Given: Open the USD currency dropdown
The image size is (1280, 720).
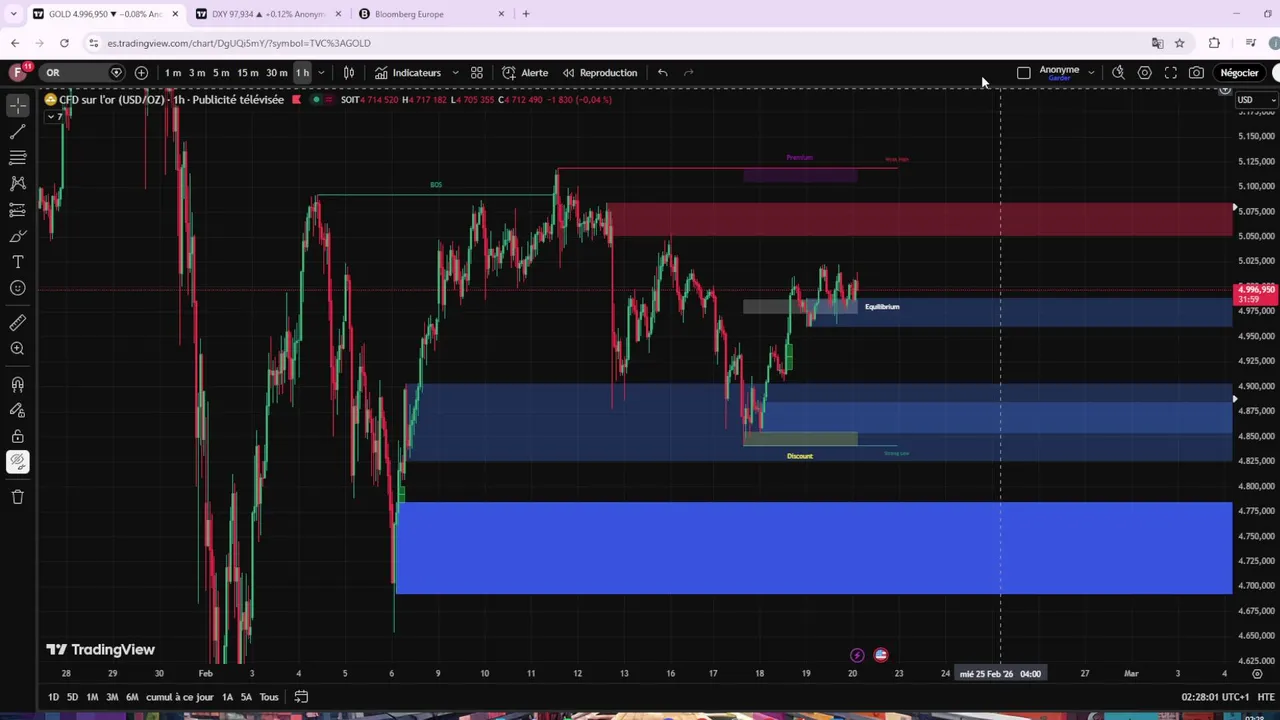Looking at the screenshot, I should [x=1257, y=100].
